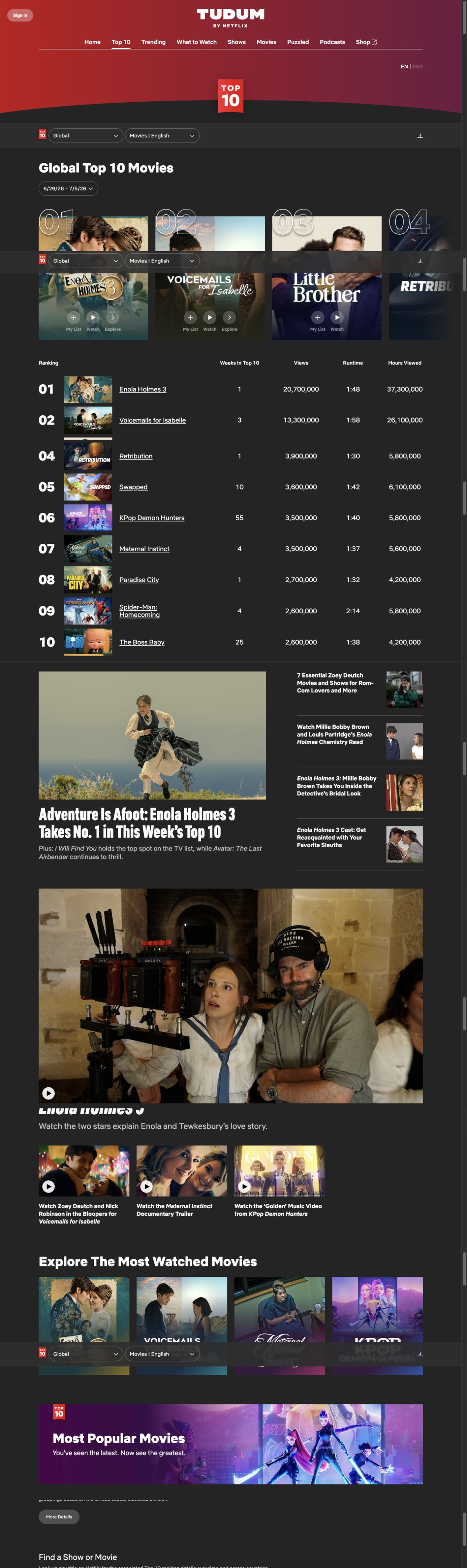Select the Top 10 nav tab

click(x=121, y=42)
